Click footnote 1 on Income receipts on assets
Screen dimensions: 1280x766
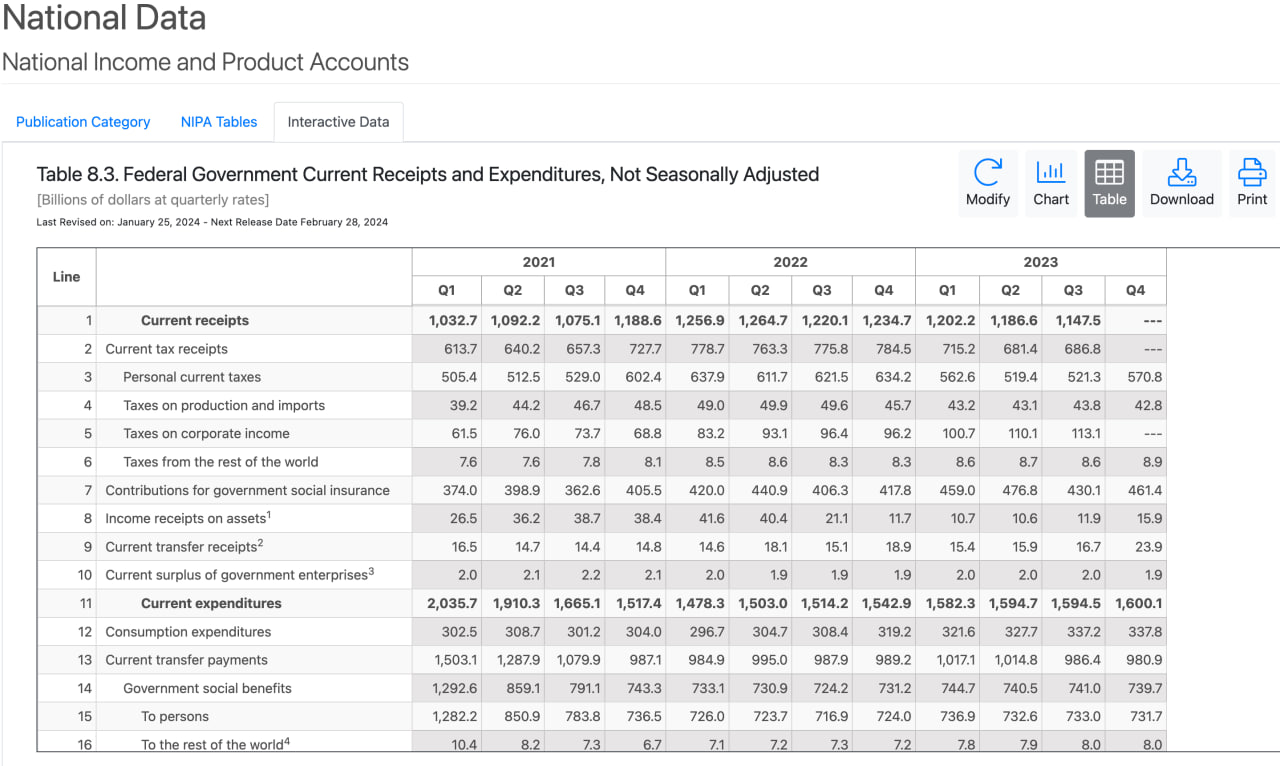pos(269,514)
